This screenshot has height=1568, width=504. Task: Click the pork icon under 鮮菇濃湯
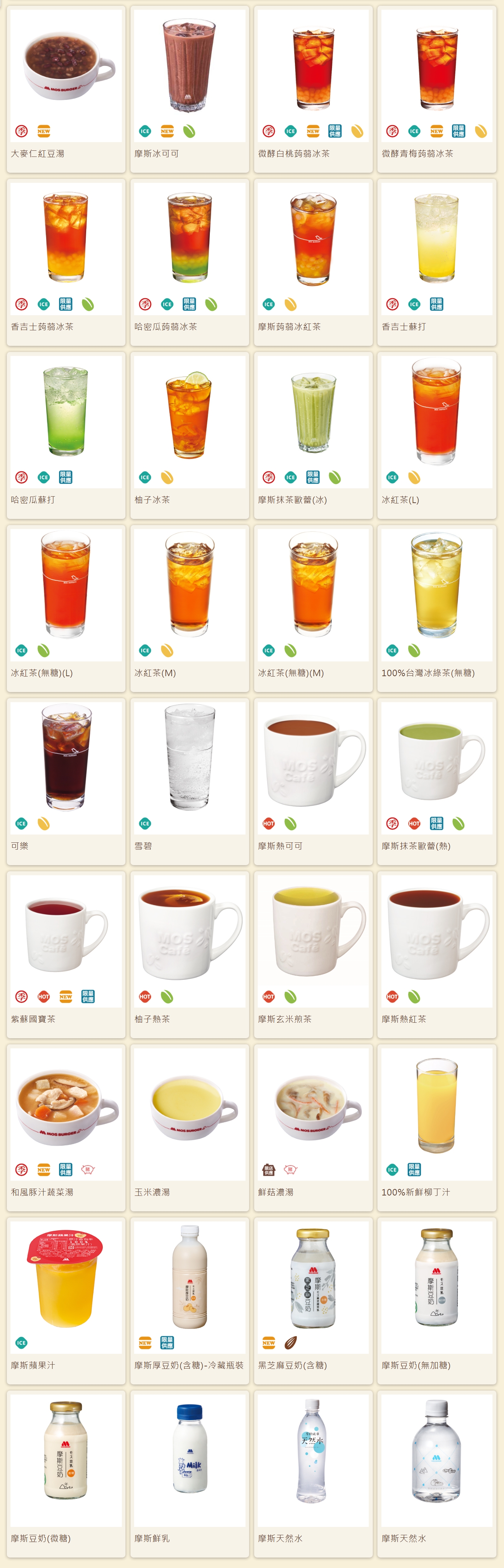[290, 1170]
